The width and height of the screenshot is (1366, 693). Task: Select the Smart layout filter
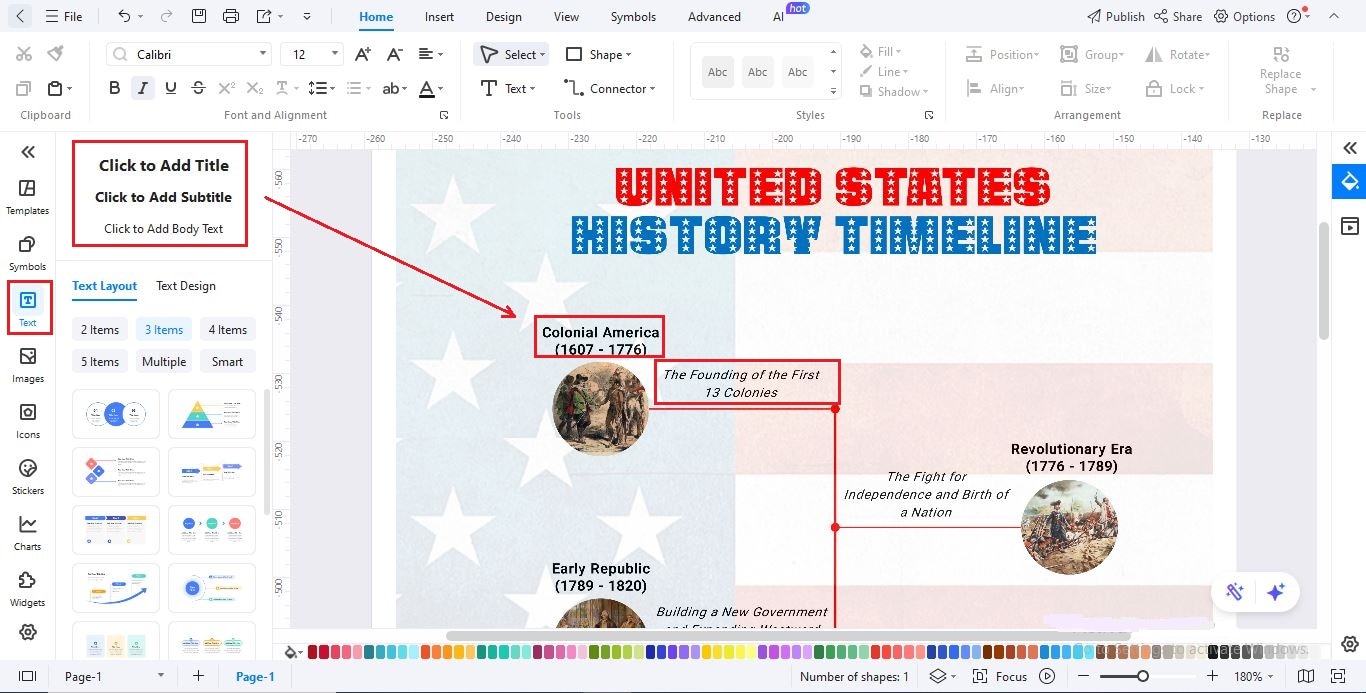(x=228, y=362)
